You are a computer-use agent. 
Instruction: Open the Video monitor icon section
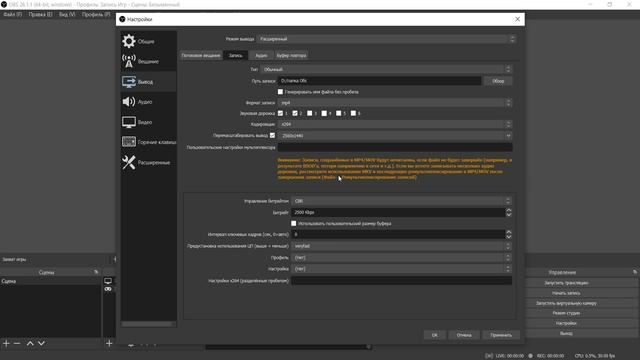[x=129, y=122]
